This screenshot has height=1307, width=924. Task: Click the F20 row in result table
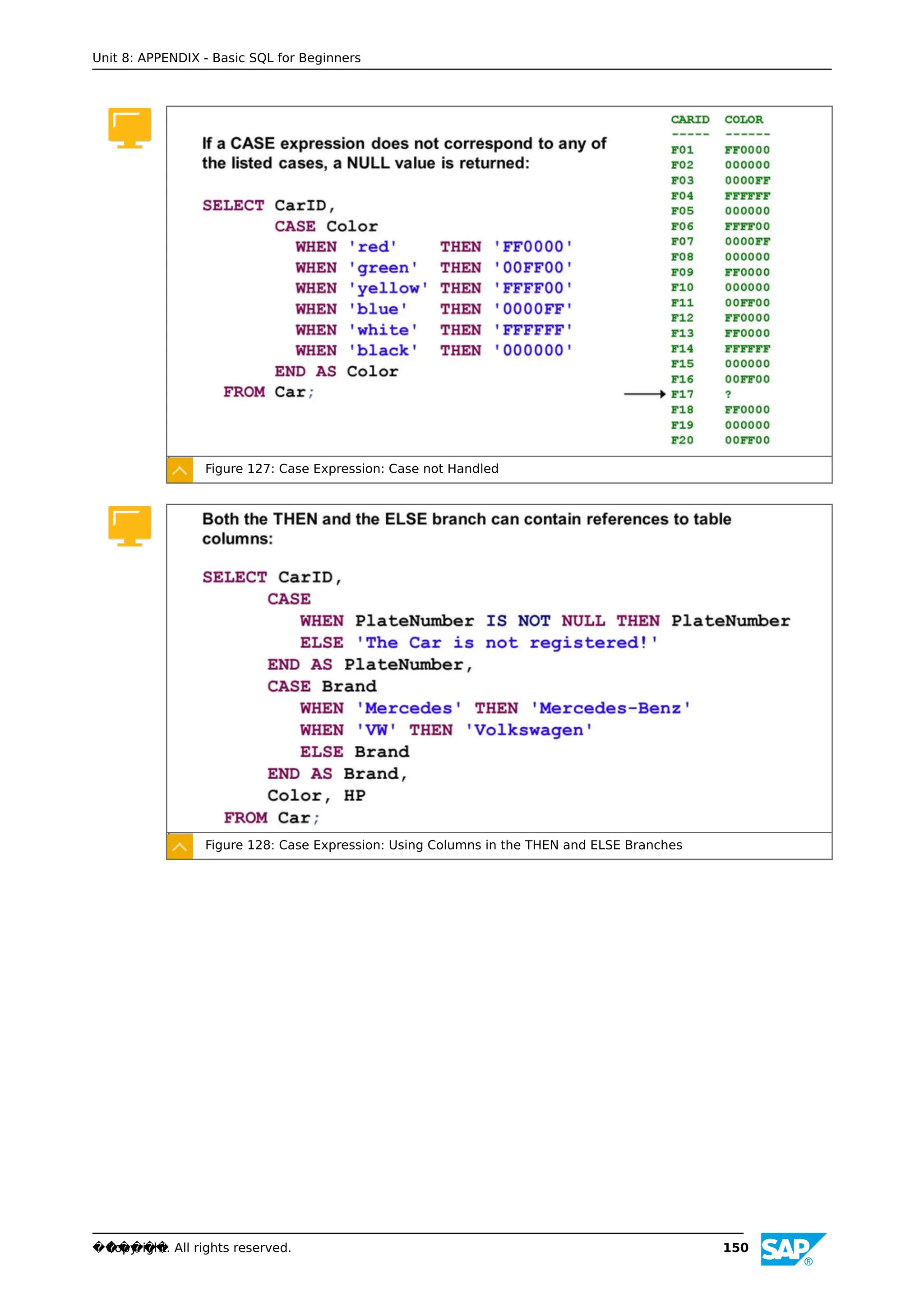[x=682, y=440]
